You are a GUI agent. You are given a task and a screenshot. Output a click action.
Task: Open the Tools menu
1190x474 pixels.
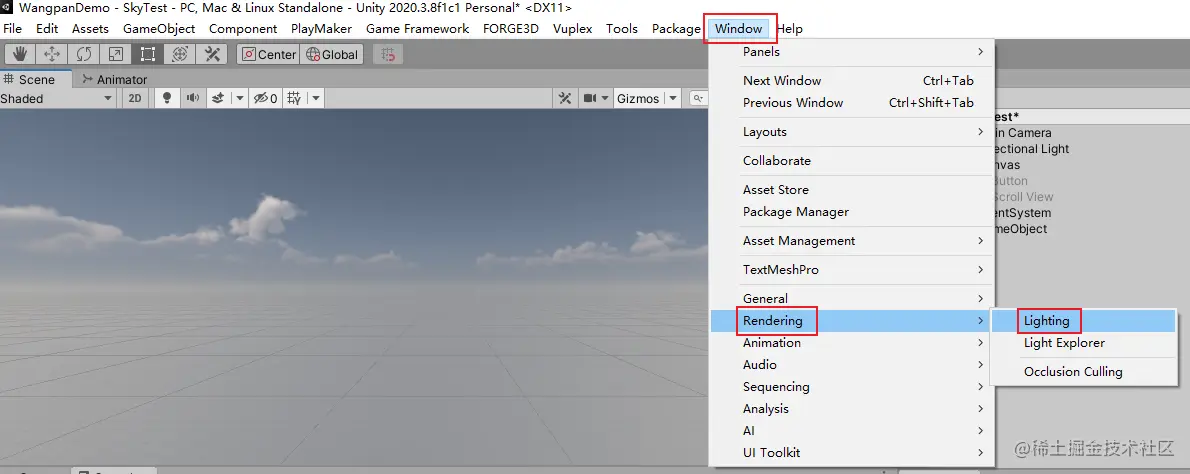pyautogui.click(x=622, y=29)
